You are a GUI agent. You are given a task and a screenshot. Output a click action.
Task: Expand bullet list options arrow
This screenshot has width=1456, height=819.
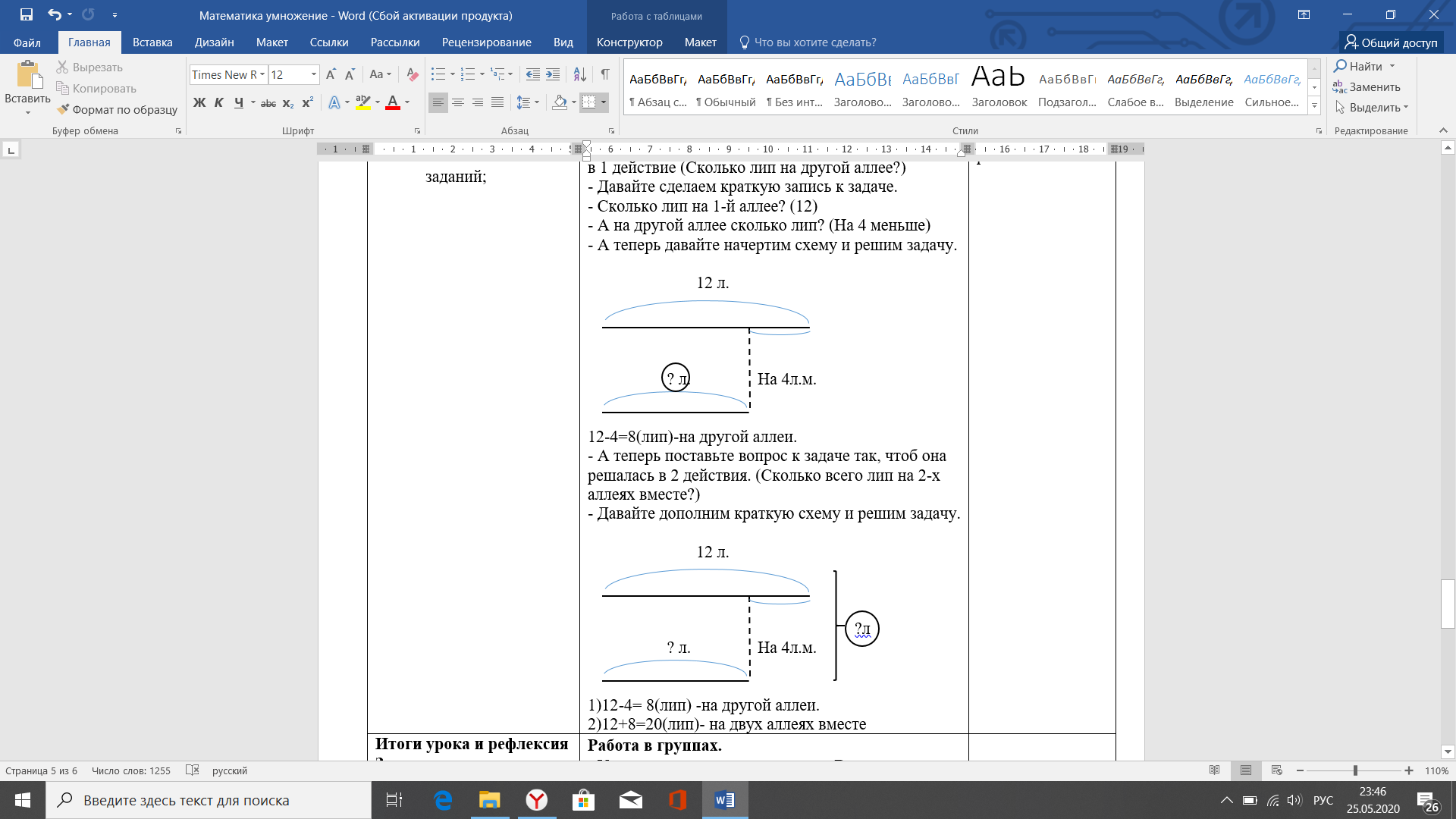(453, 74)
